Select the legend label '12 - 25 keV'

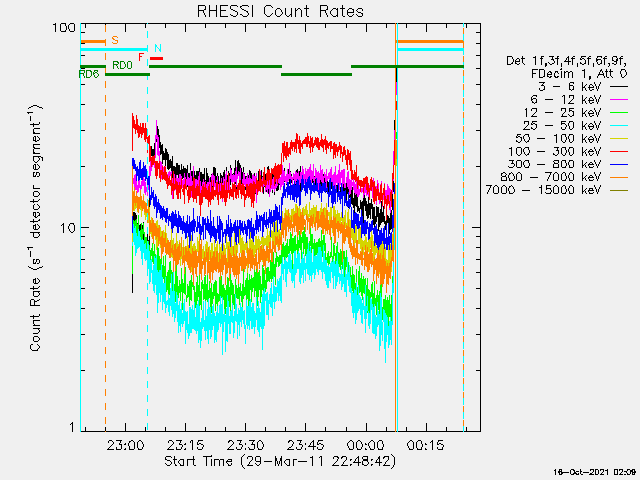562,113
